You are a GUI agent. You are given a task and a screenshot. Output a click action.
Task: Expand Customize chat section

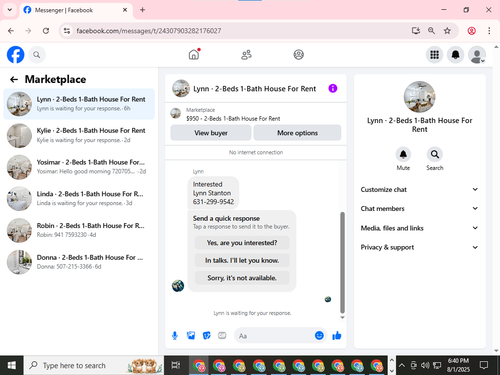click(419, 189)
